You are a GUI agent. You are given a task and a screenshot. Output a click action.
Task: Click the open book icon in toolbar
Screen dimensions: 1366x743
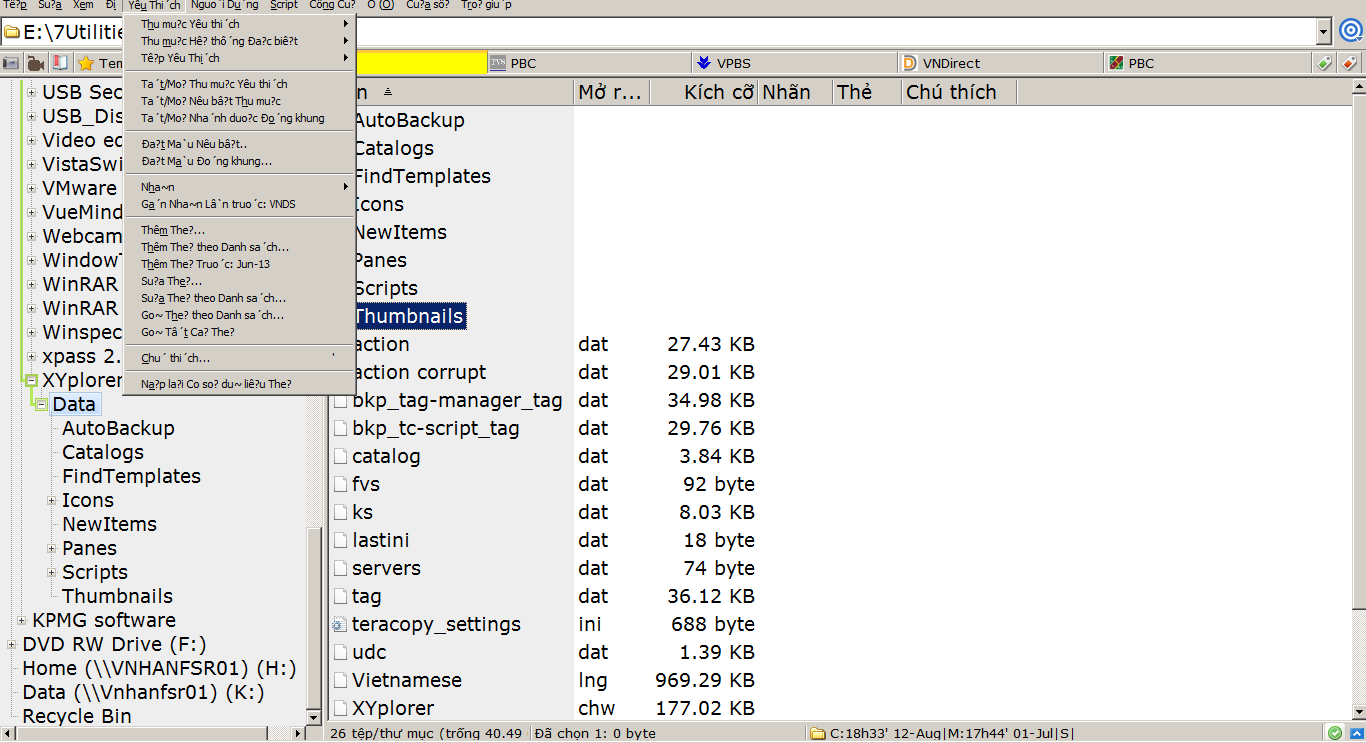pos(60,63)
